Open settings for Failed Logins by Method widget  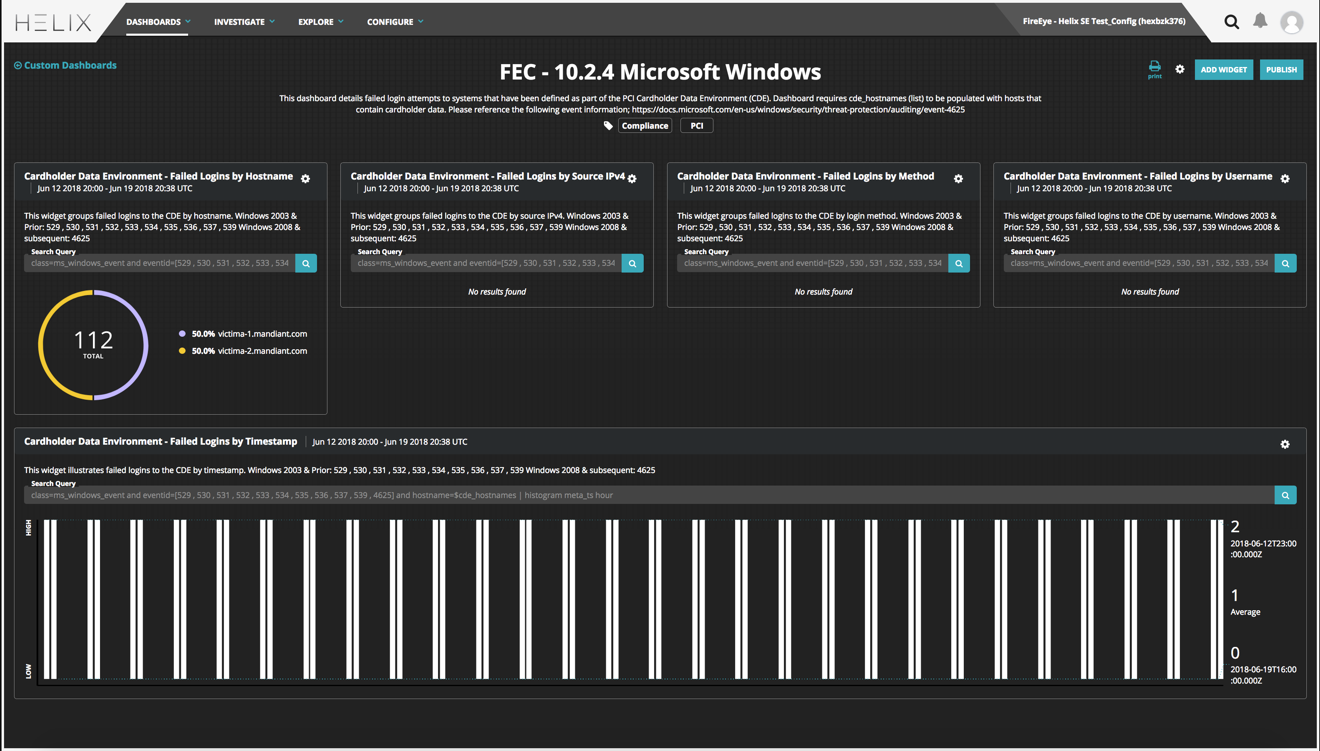point(958,179)
